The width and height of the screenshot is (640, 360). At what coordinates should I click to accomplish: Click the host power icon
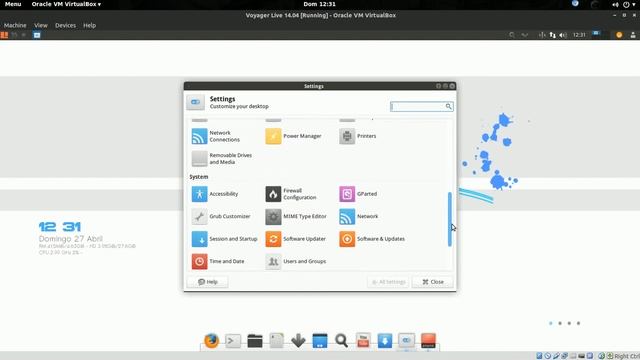(x=627, y=4)
